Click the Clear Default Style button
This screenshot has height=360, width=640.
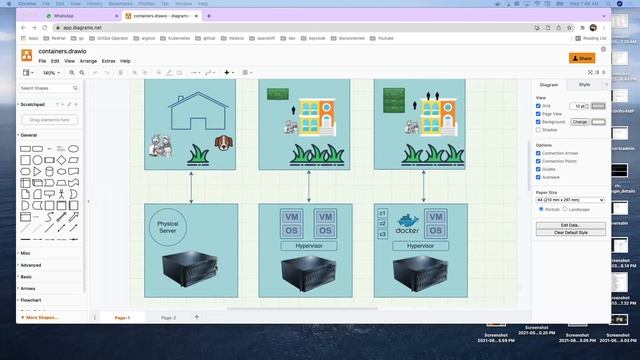pyautogui.click(x=571, y=233)
